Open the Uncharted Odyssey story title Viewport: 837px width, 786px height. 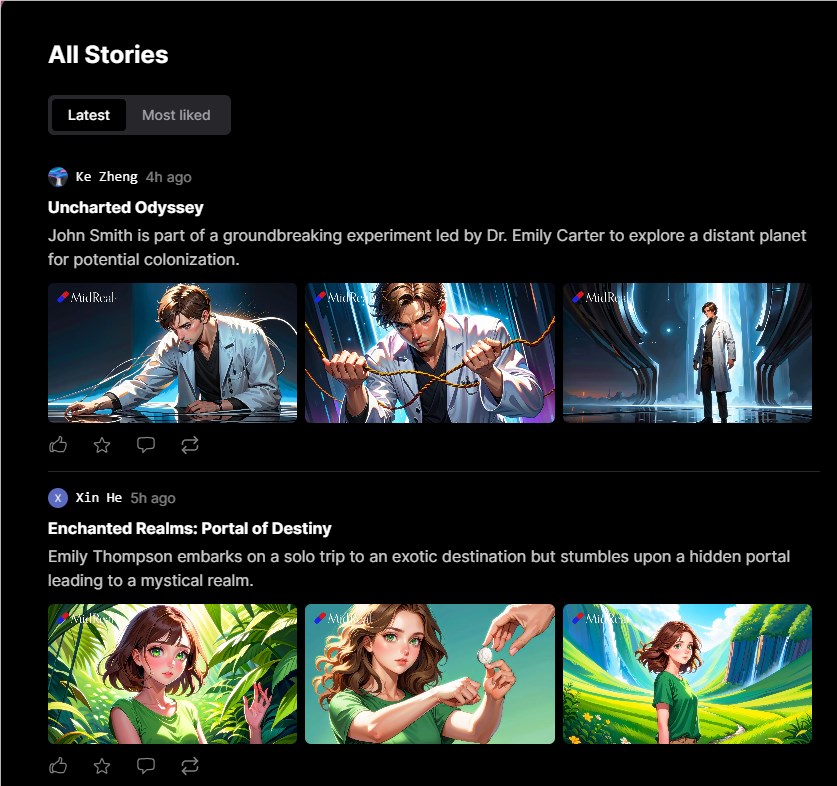126,207
